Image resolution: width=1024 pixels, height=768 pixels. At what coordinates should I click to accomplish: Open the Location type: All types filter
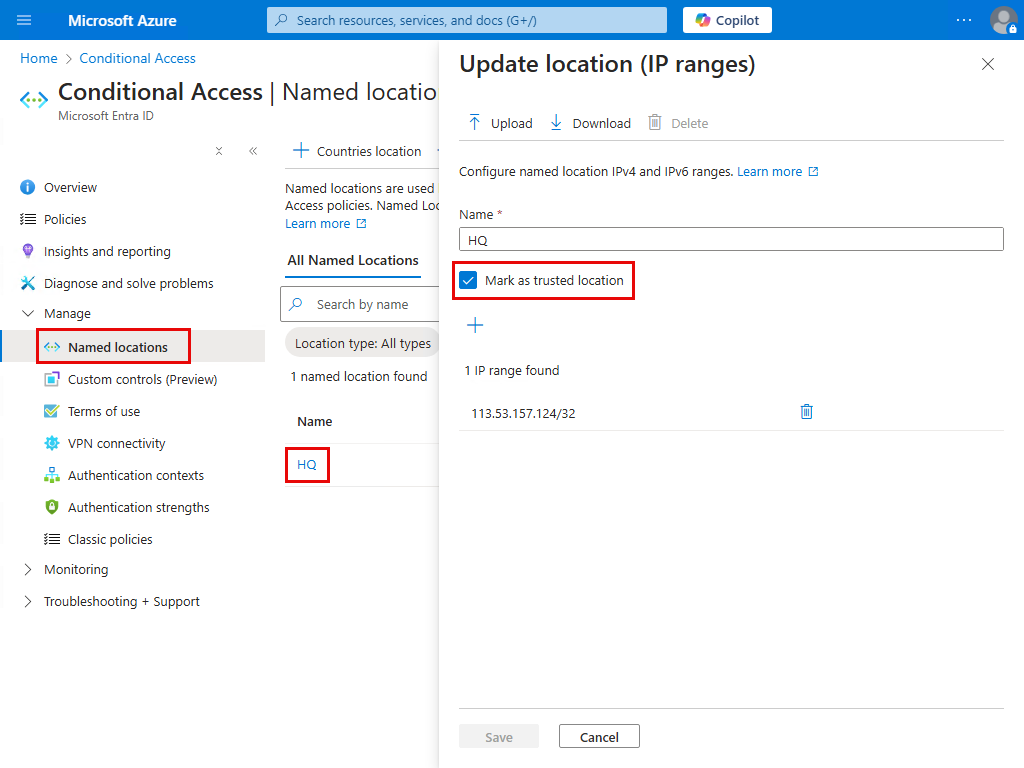pyautogui.click(x=362, y=344)
